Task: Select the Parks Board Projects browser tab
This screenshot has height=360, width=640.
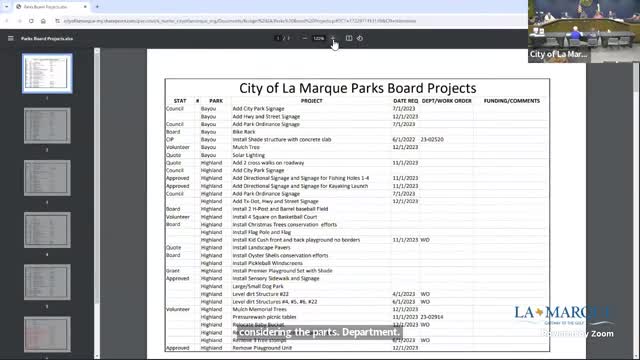Action: tap(51, 7)
